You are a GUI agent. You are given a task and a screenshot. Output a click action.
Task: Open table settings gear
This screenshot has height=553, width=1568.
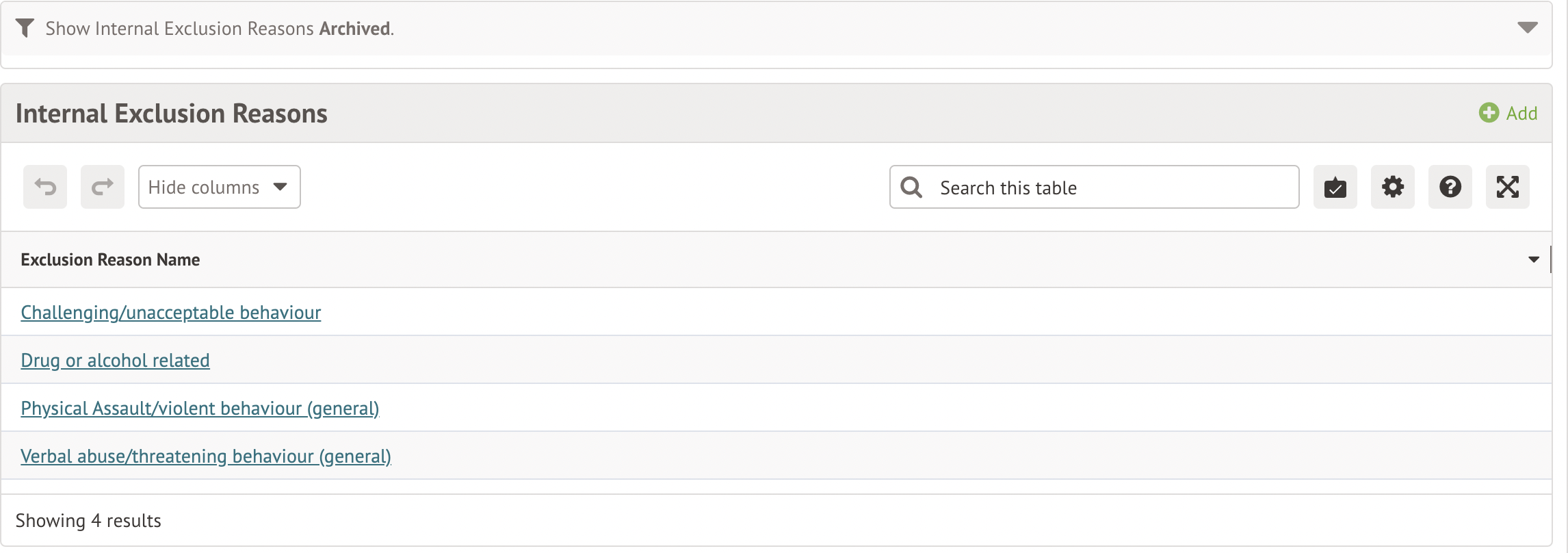click(x=1392, y=187)
